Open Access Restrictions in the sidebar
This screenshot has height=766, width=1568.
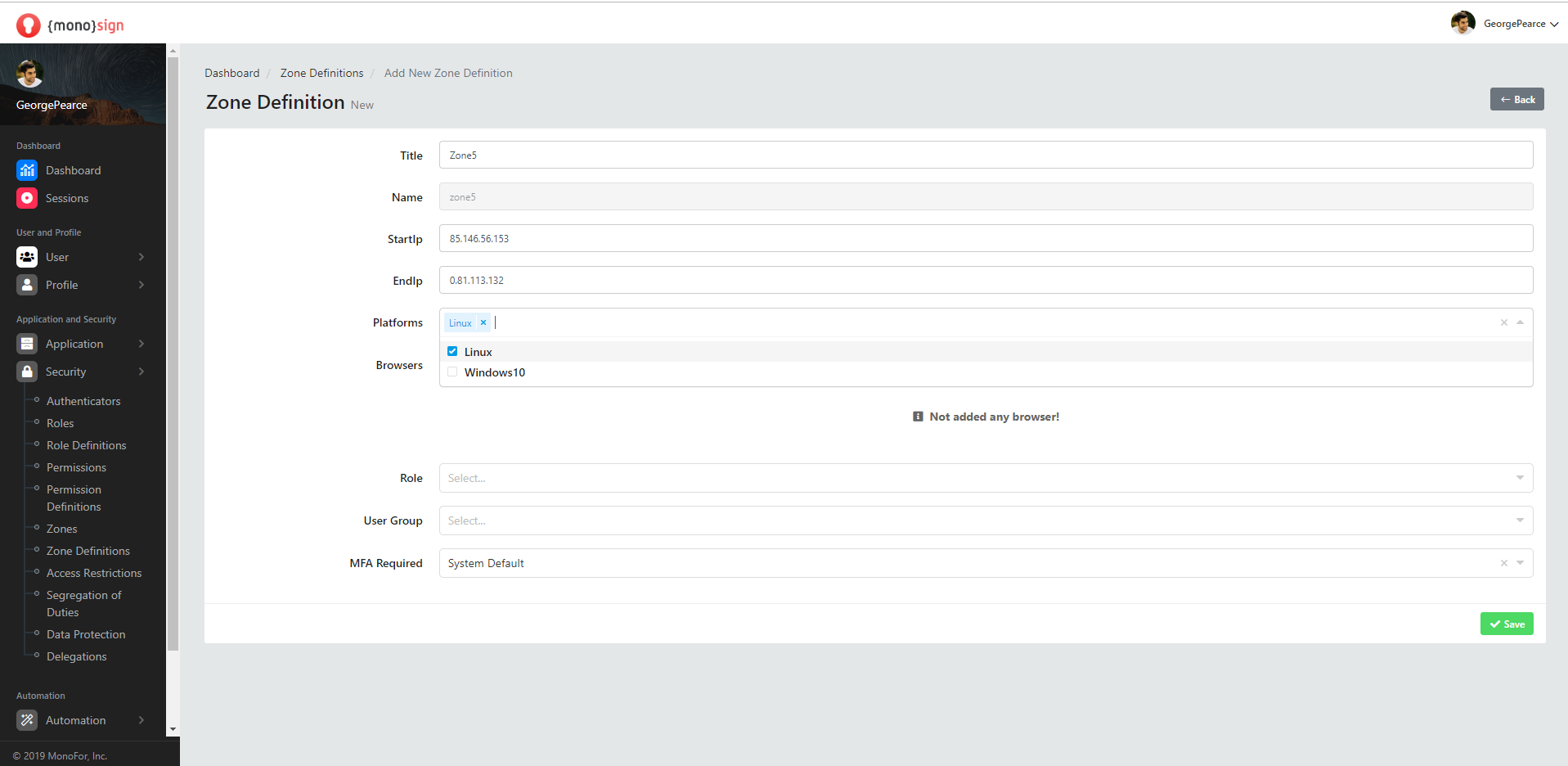(x=94, y=573)
